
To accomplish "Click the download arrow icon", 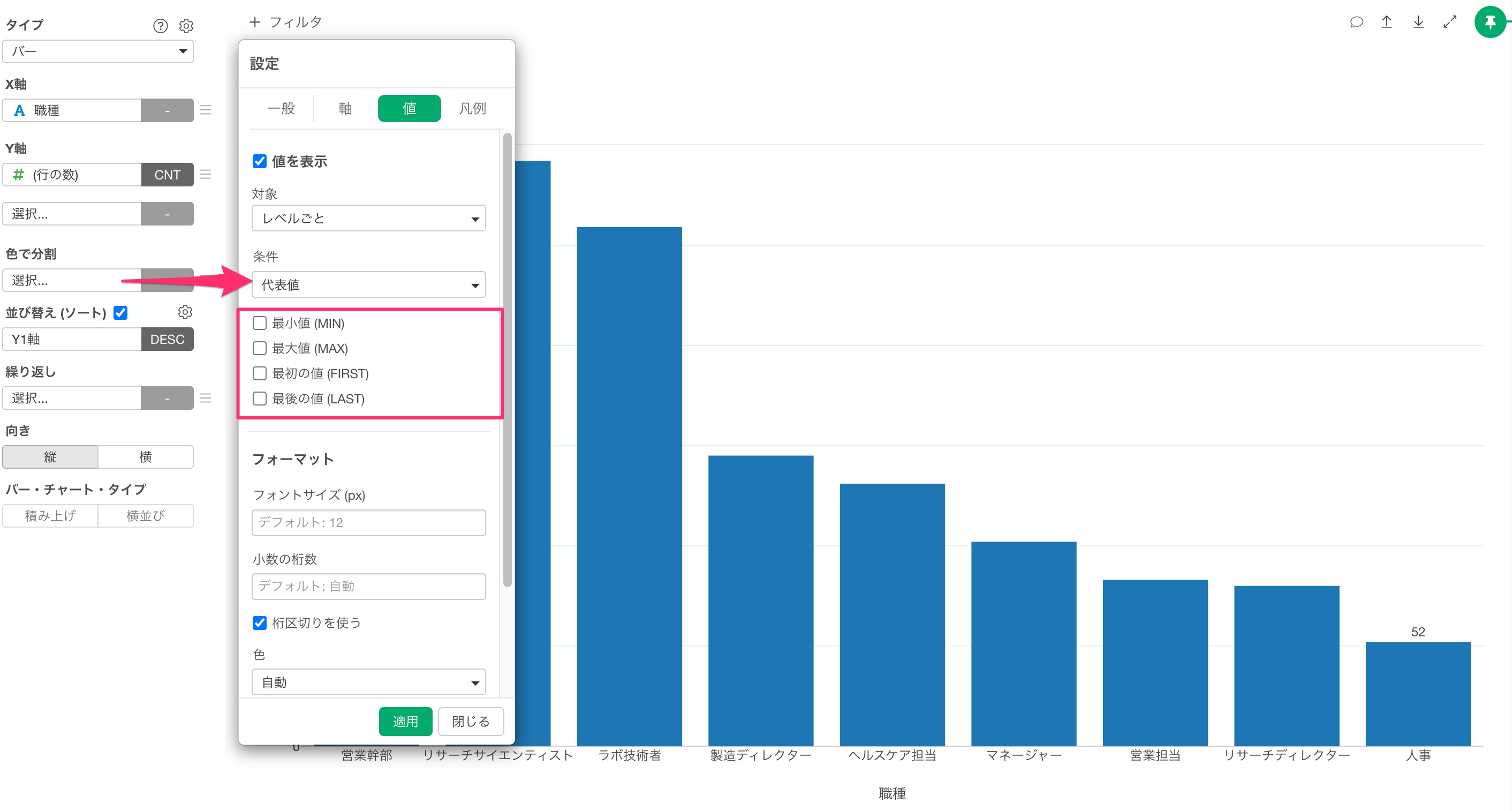I will 1418,22.
